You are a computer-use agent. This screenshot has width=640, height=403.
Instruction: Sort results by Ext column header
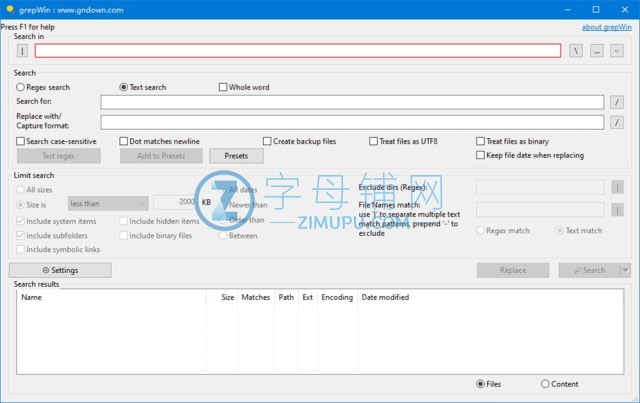pyautogui.click(x=308, y=297)
